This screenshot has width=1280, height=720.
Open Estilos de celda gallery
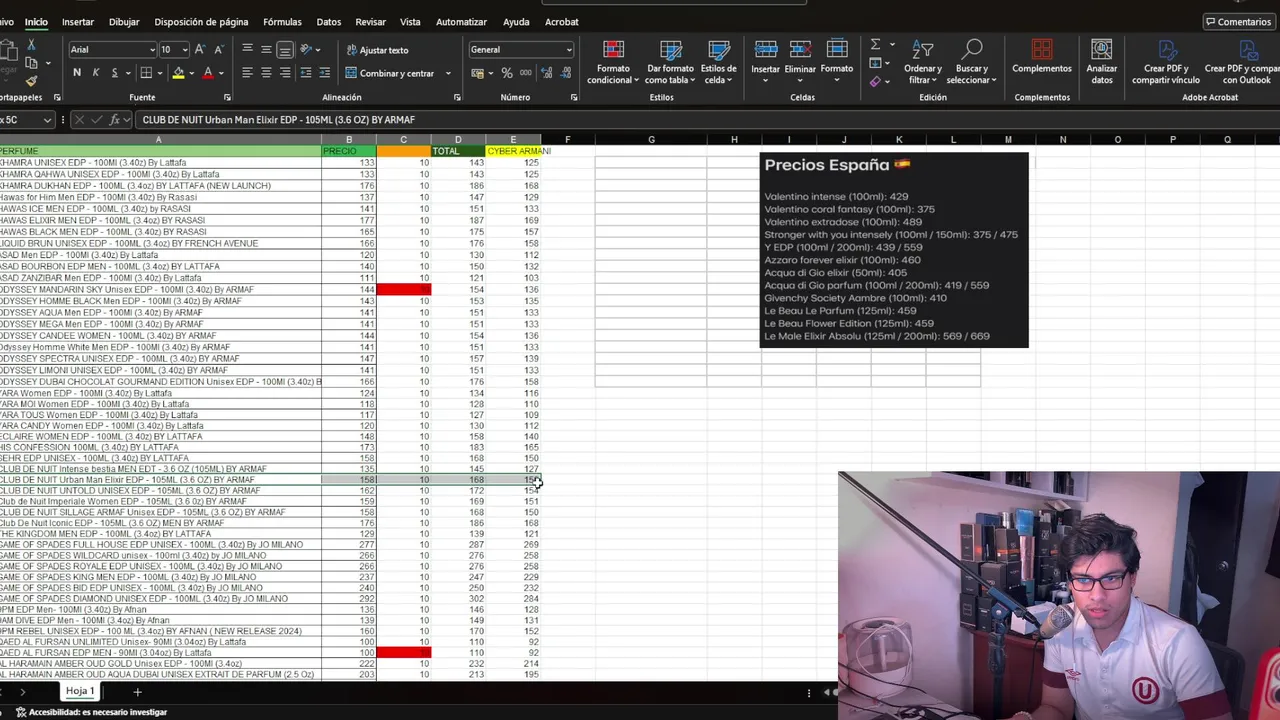718,62
